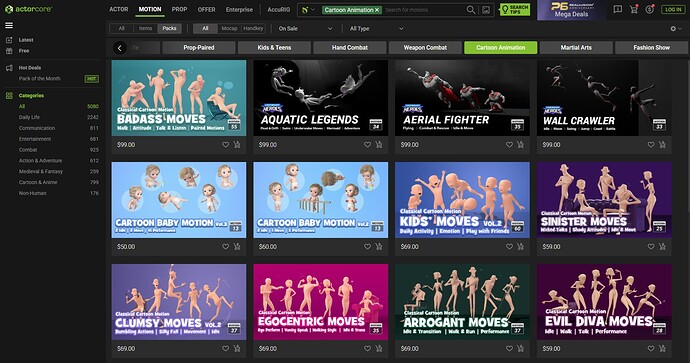
Task: Open the shopping cart icon
Action: pyautogui.click(x=634, y=9)
